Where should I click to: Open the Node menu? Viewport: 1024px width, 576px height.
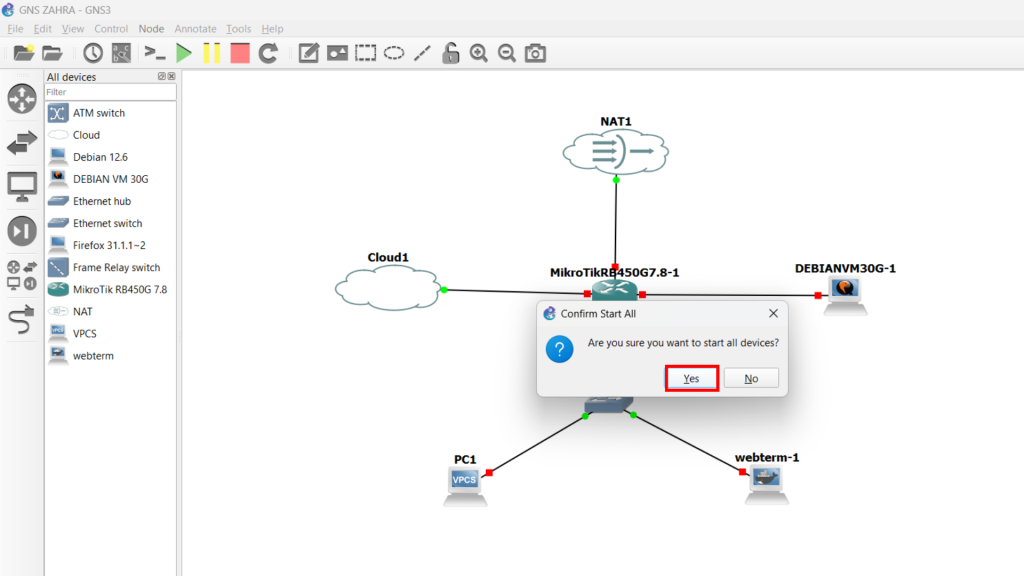pos(151,29)
